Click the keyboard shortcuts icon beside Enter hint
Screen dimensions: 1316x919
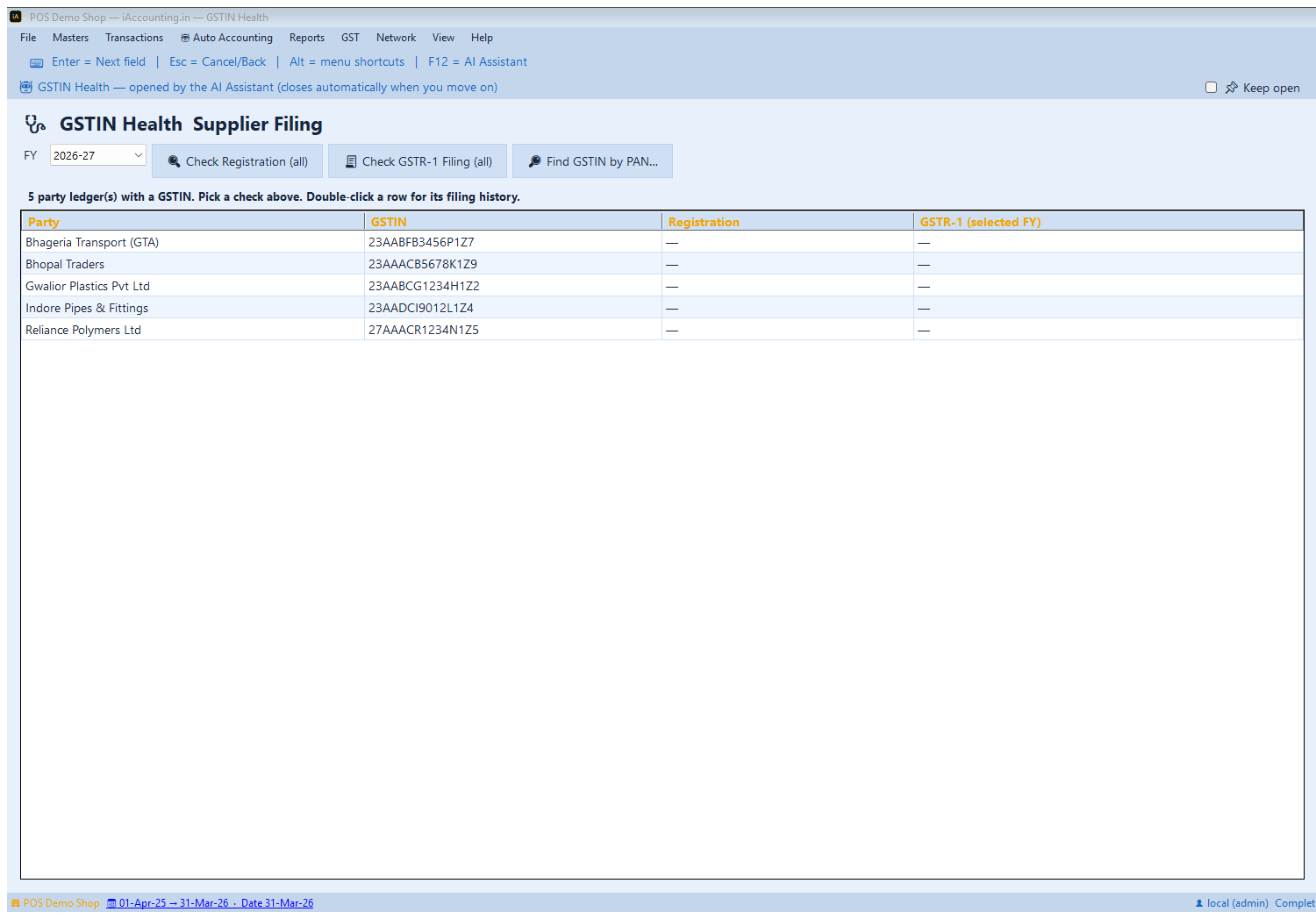pyautogui.click(x=36, y=62)
